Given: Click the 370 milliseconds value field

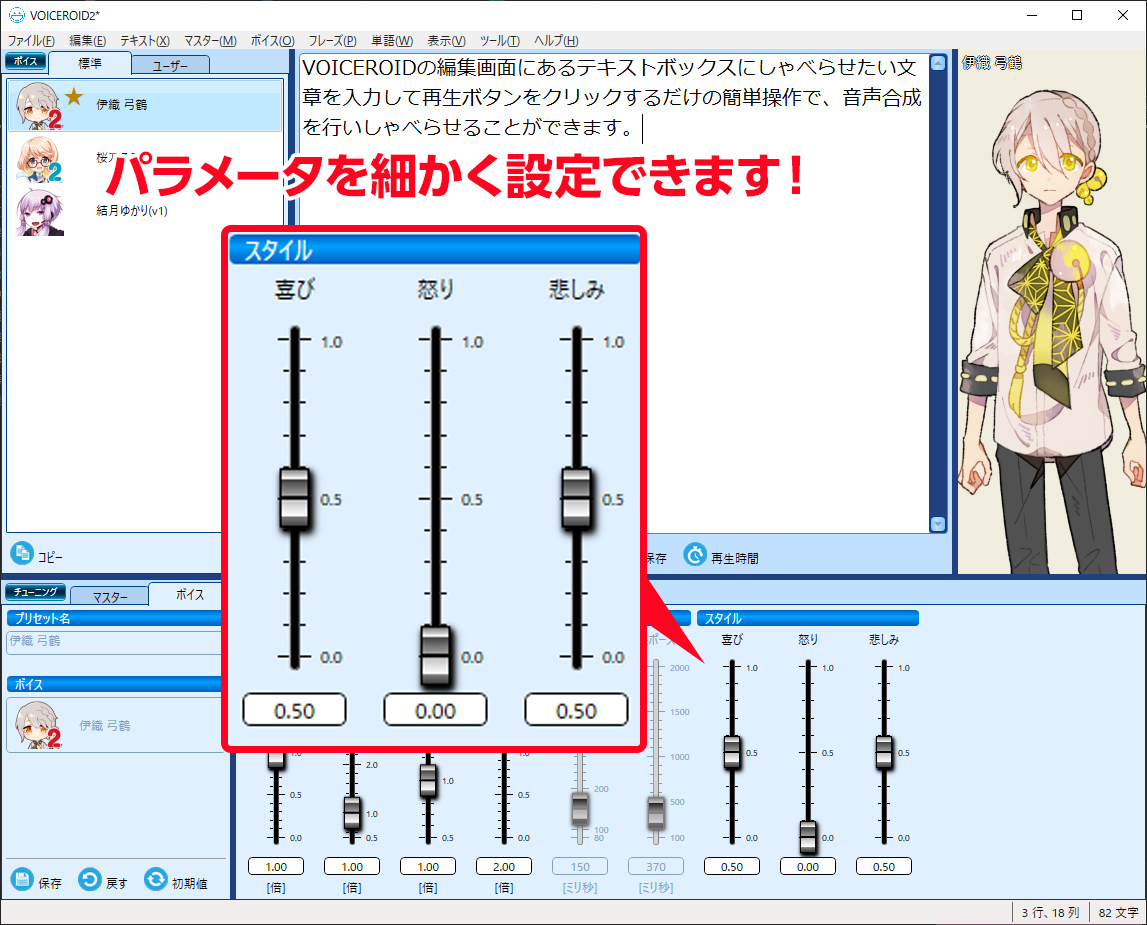Looking at the screenshot, I should (x=656, y=867).
